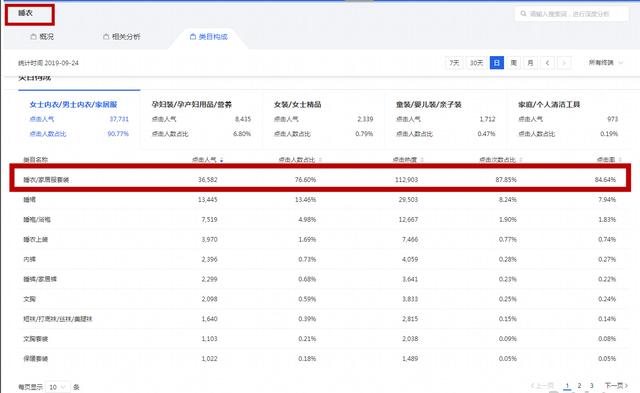Sort table by 点击人数占比 column arrow
Image resolution: width=640 pixels, height=393 pixels.
tap(320, 160)
